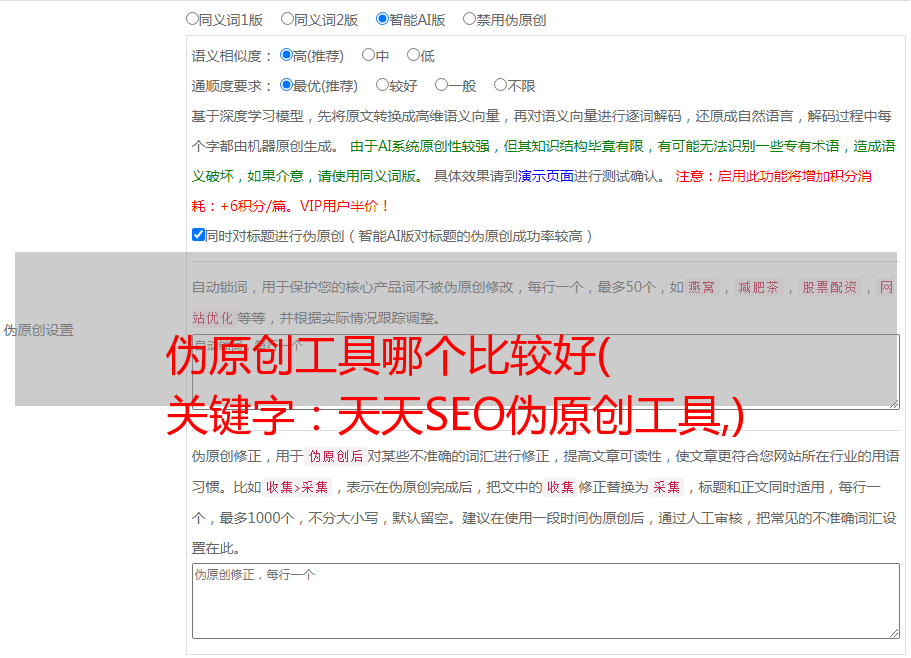Viewport: 911px width, 658px height.
Task: Open the 演示页面 link
Action: [x=546, y=176]
